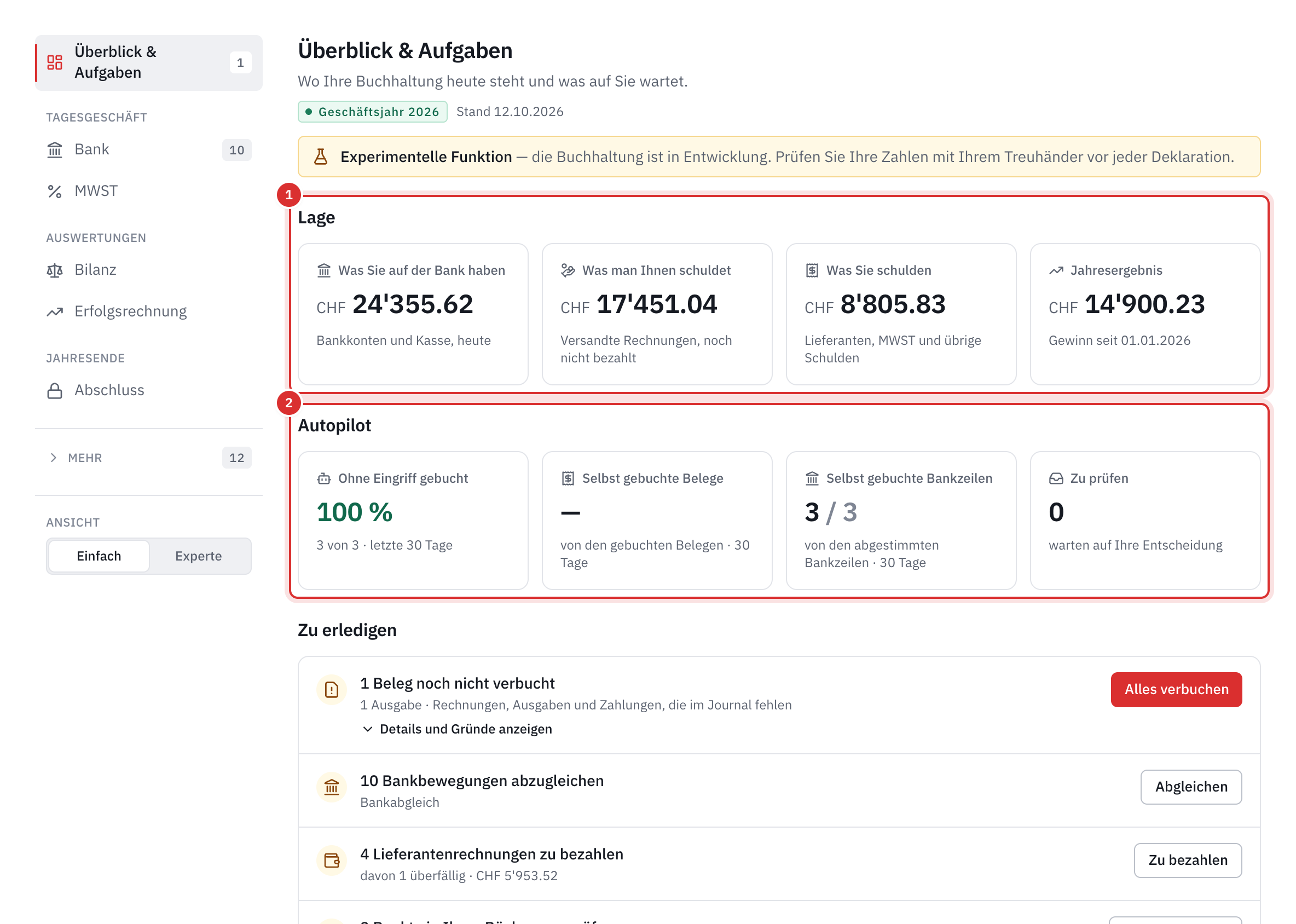Click the 'Zu bezahlen' button
Image resolution: width=1296 pixels, height=924 pixels.
(x=1188, y=861)
